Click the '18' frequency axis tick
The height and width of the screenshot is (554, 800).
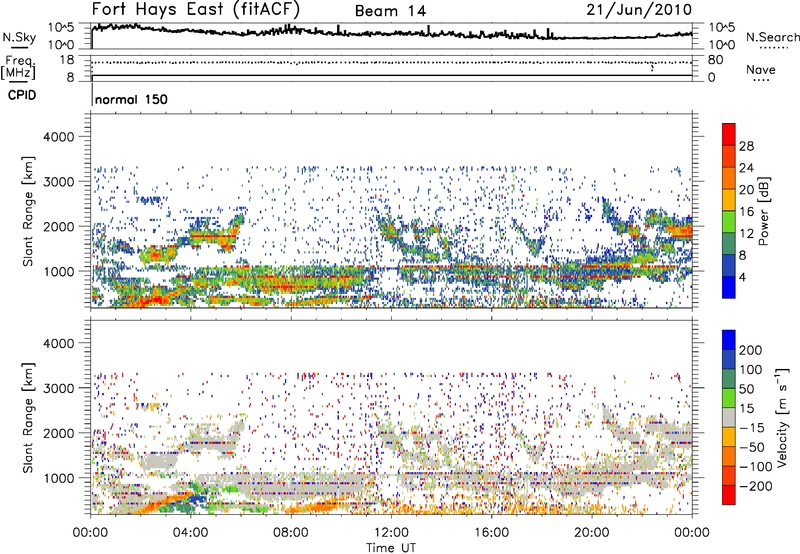coord(67,60)
